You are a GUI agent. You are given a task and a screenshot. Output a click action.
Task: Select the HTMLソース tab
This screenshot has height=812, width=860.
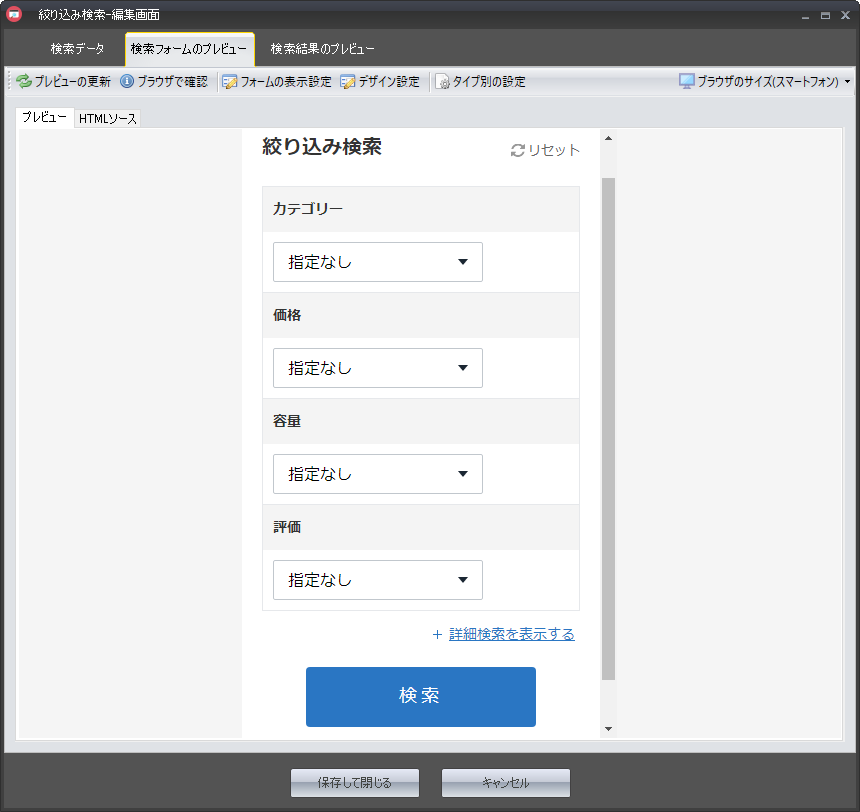tap(108, 119)
